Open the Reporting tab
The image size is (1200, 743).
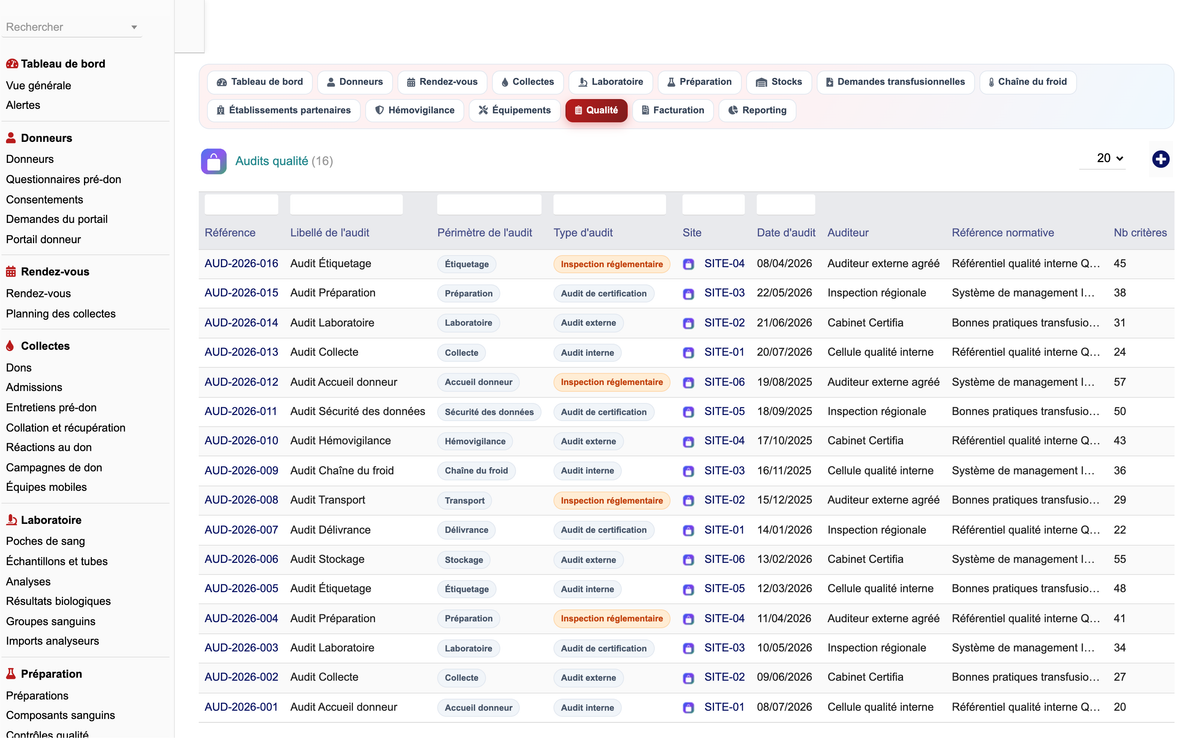757,110
